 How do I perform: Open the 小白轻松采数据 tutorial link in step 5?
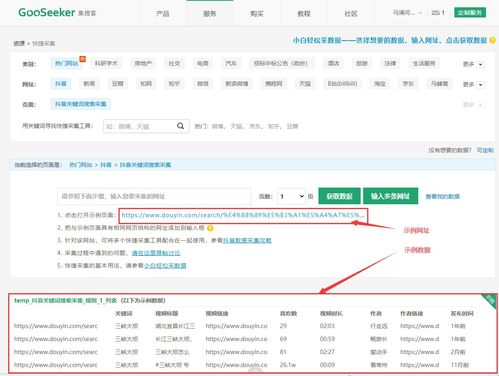pos(165,266)
